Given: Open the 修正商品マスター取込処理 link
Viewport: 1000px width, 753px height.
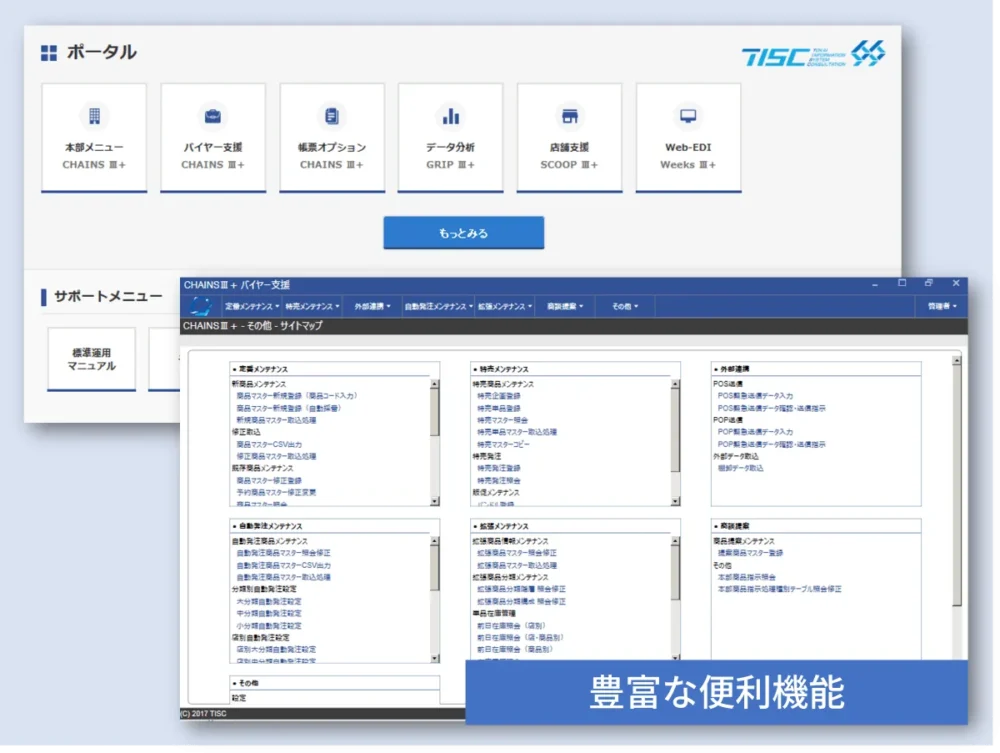Looking at the screenshot, I should [276, 457].
